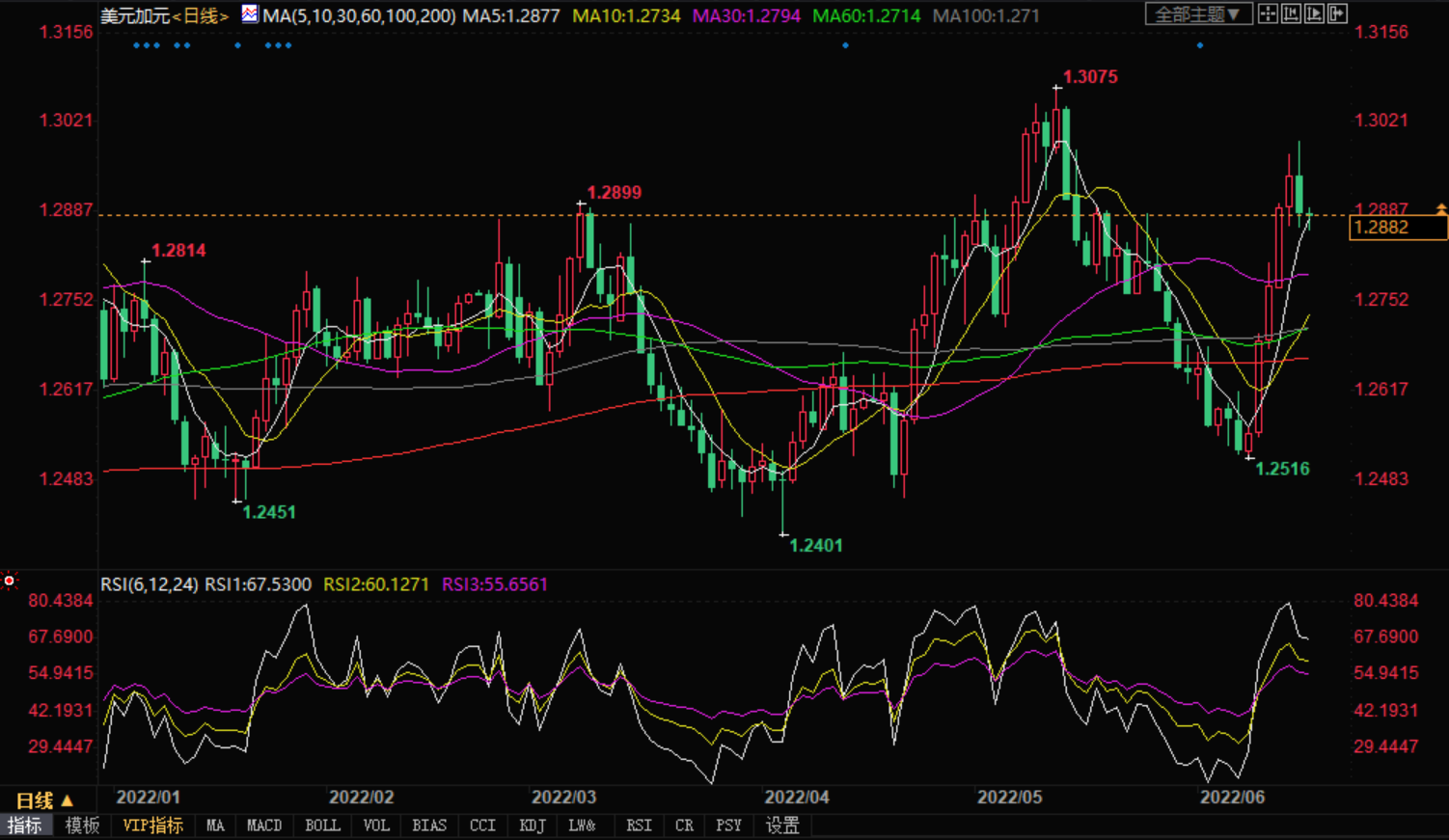The width and height of the screenshot is (1449, 840).
Task: Click the MA indicator chart icon
Action: [250, 14]
